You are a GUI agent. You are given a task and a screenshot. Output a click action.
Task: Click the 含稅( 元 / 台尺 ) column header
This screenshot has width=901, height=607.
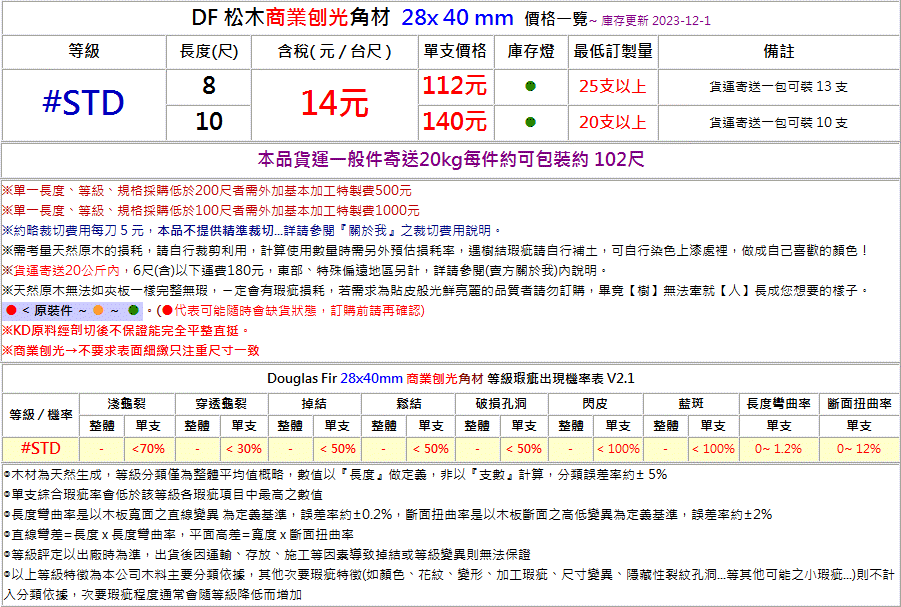(334, 52)
